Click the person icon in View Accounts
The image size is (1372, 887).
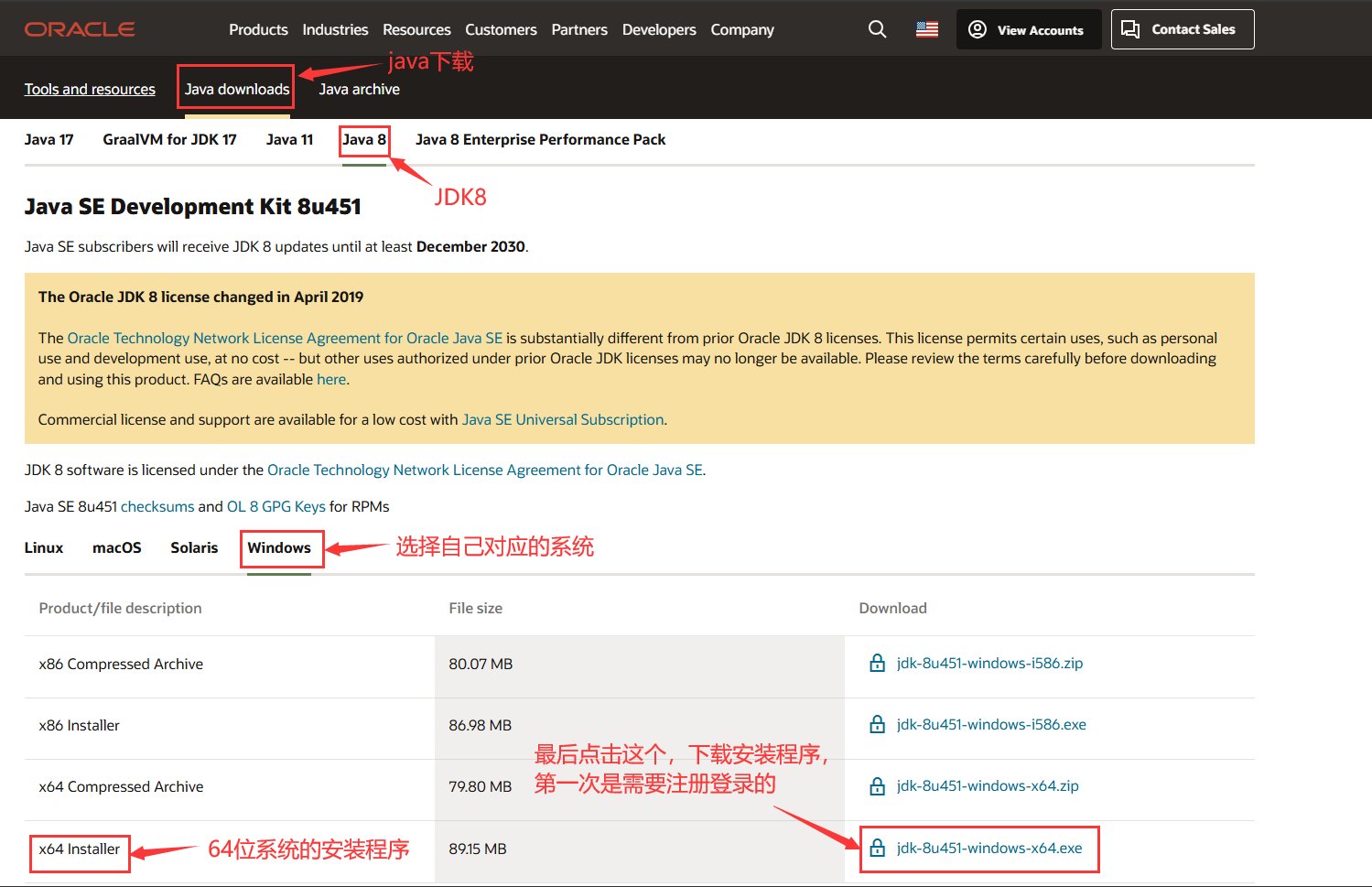tap(977, 28)
